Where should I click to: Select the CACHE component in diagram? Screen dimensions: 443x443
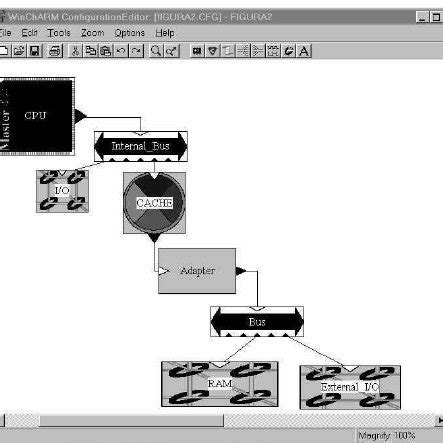154,203
